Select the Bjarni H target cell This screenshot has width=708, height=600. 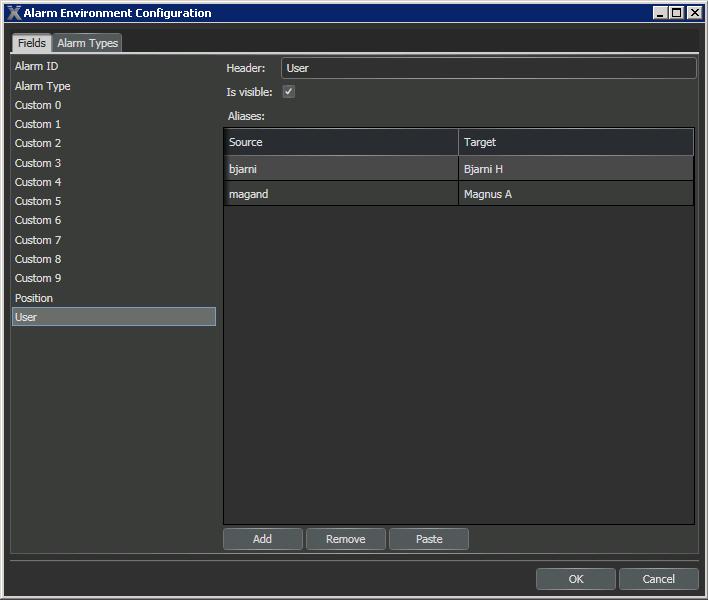[x=576, y=169]
